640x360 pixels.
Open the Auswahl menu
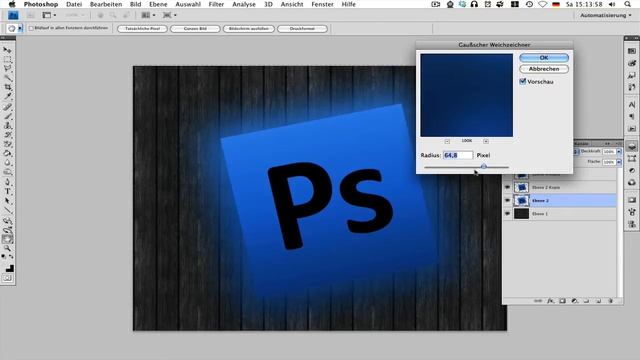click(188, 4)
